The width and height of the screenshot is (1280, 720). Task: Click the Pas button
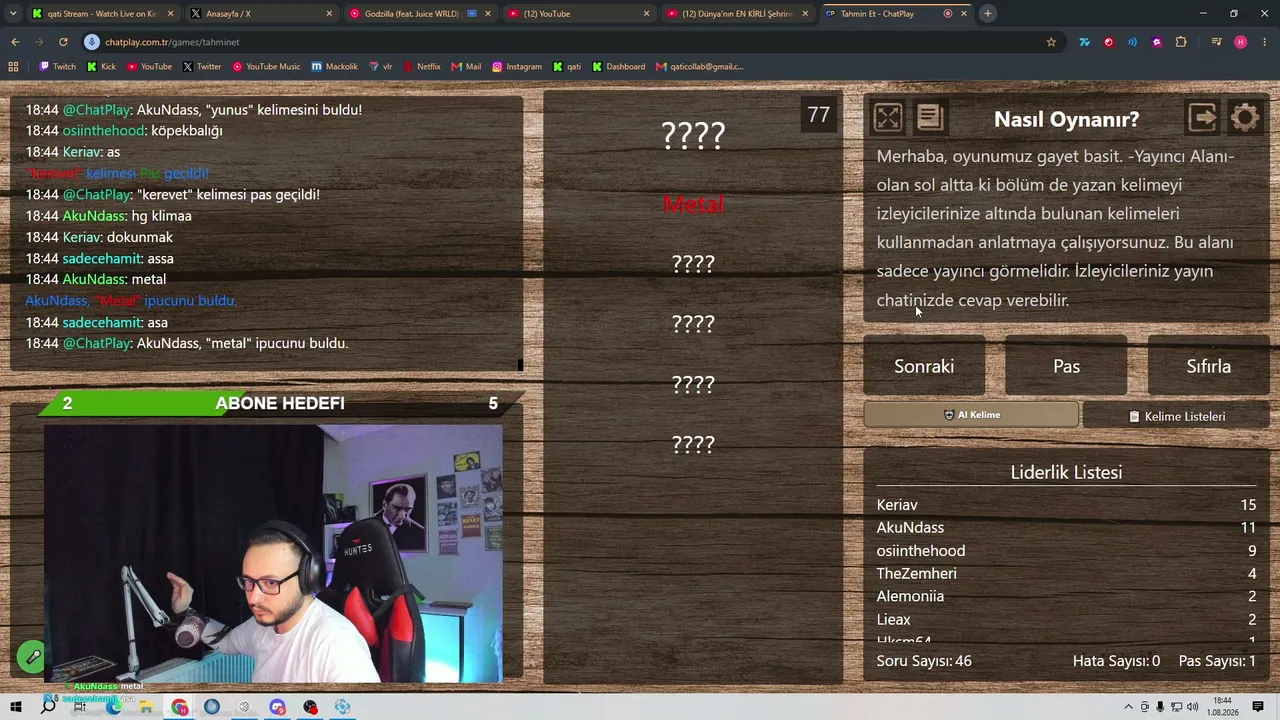(1066, 366)
